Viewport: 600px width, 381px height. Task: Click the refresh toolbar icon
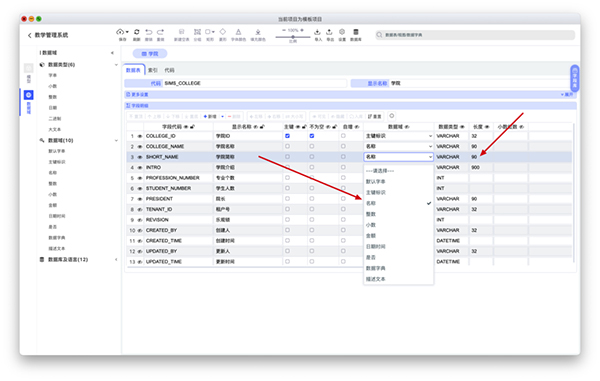point(137,32)
